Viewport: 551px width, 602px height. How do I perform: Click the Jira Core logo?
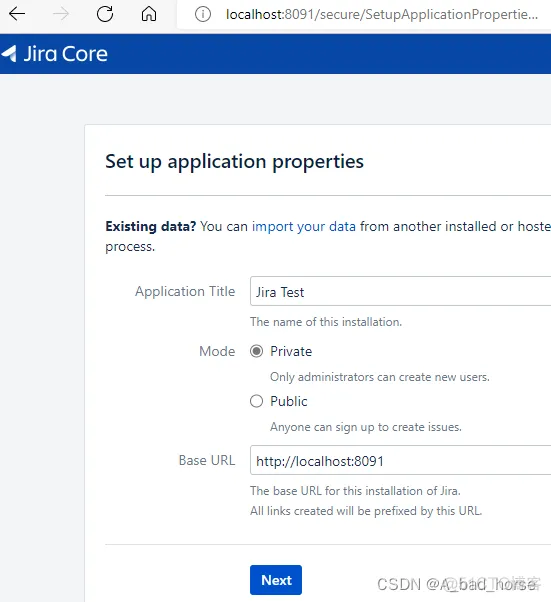click(x=55, y=54)
